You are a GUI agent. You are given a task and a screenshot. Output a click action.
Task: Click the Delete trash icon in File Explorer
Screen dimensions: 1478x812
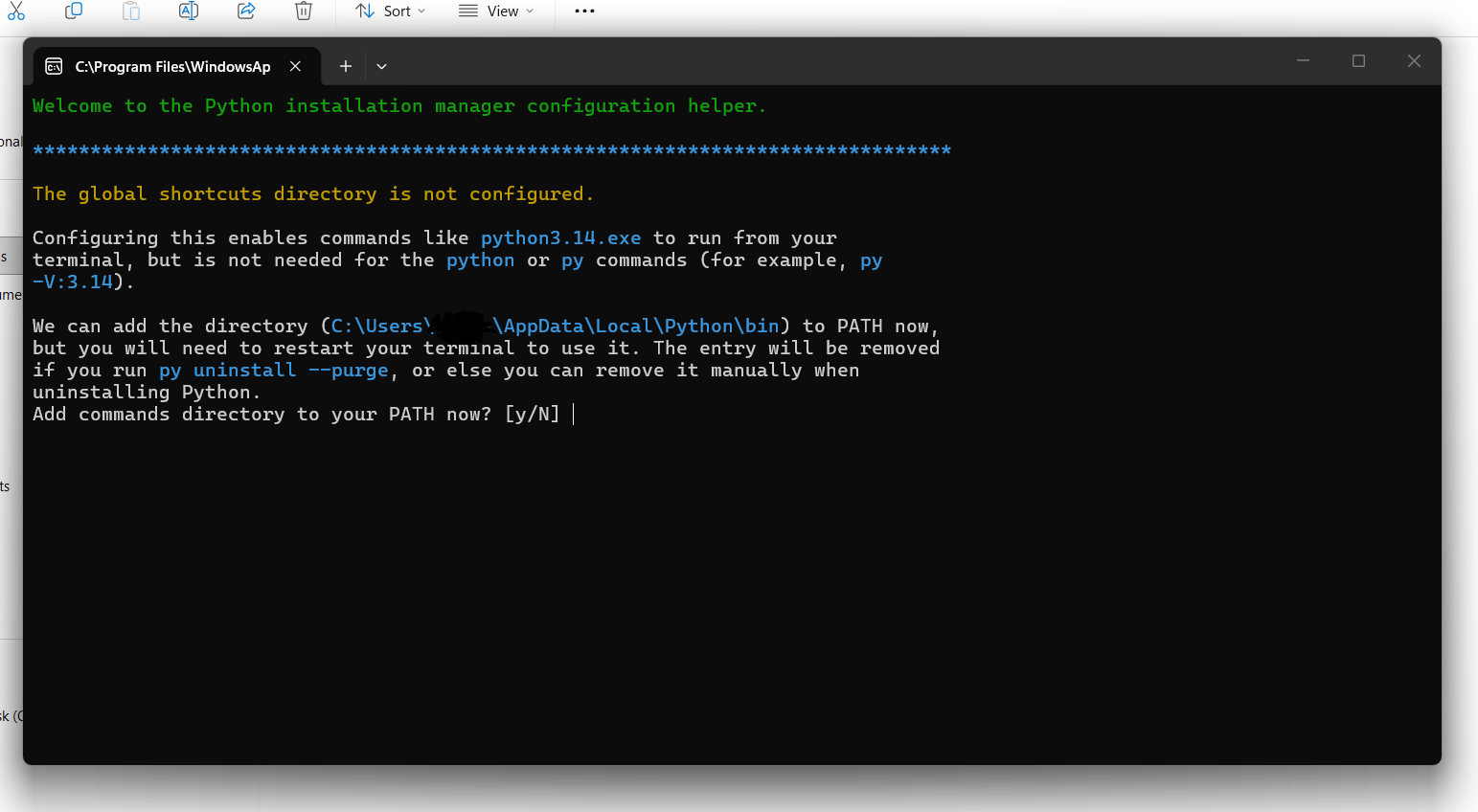coord(303,11)
